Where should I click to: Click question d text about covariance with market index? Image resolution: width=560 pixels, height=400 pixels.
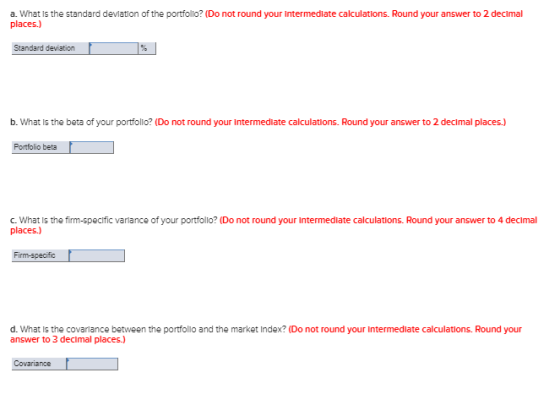[148, 329]
